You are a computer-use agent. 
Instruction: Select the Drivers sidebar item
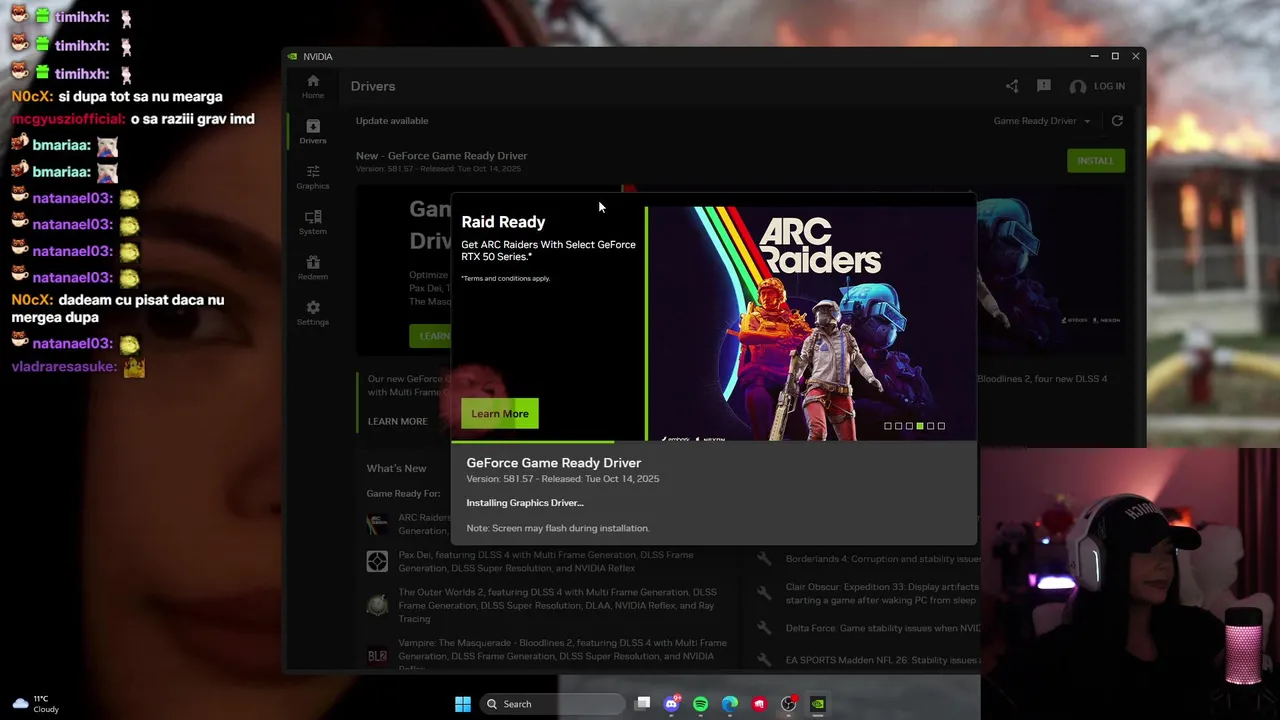(313, 131)
